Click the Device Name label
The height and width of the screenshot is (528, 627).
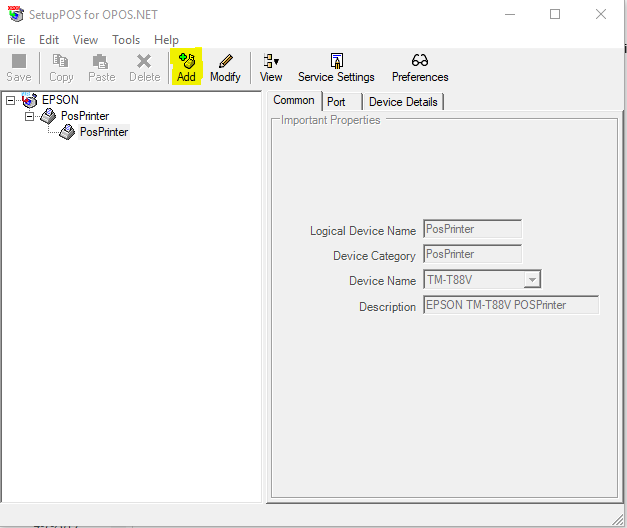point(382,281)
